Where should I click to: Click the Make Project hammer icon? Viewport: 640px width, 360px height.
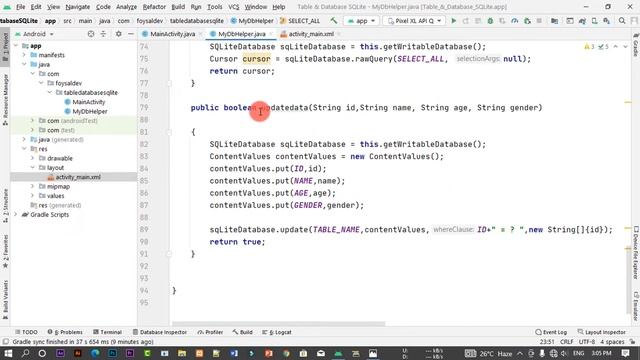(x=333, y=21)
